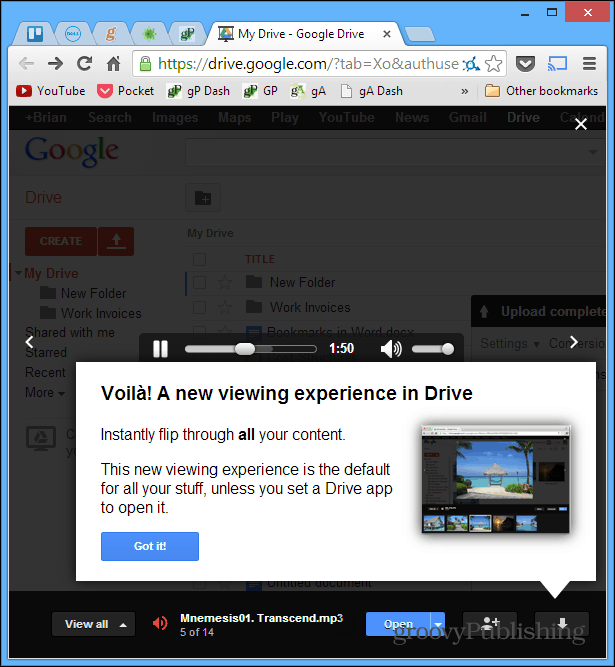Reload the page

pos(84,64)
